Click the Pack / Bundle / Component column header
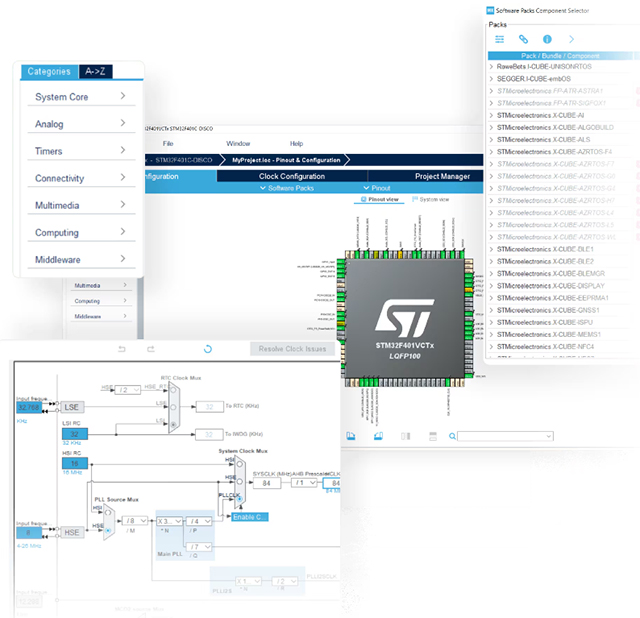The height and width of the screenshot is (618, 640). [560, 56]
